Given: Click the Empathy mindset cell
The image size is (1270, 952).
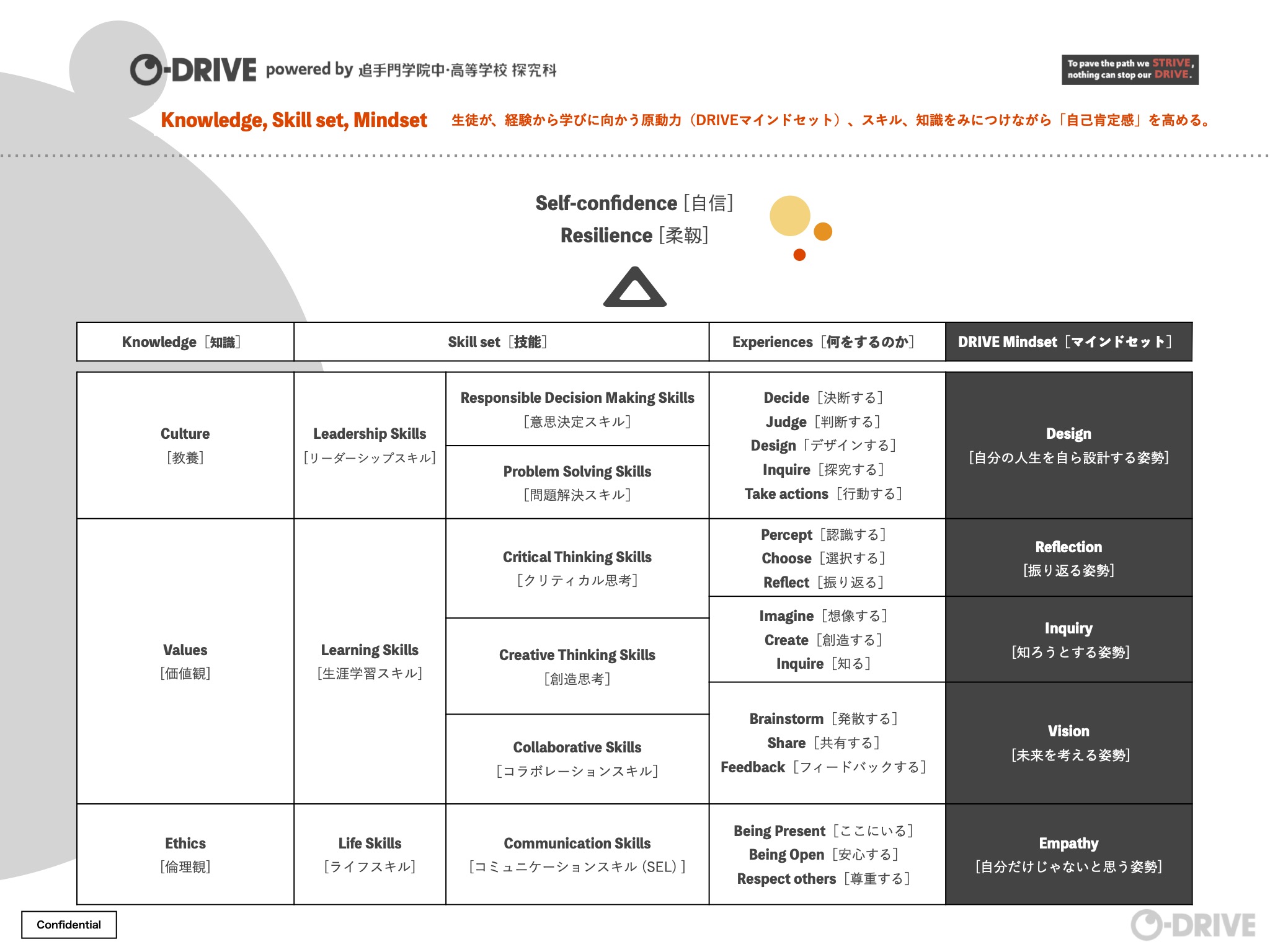Looking at the screenshot, I should (1068, 854).
